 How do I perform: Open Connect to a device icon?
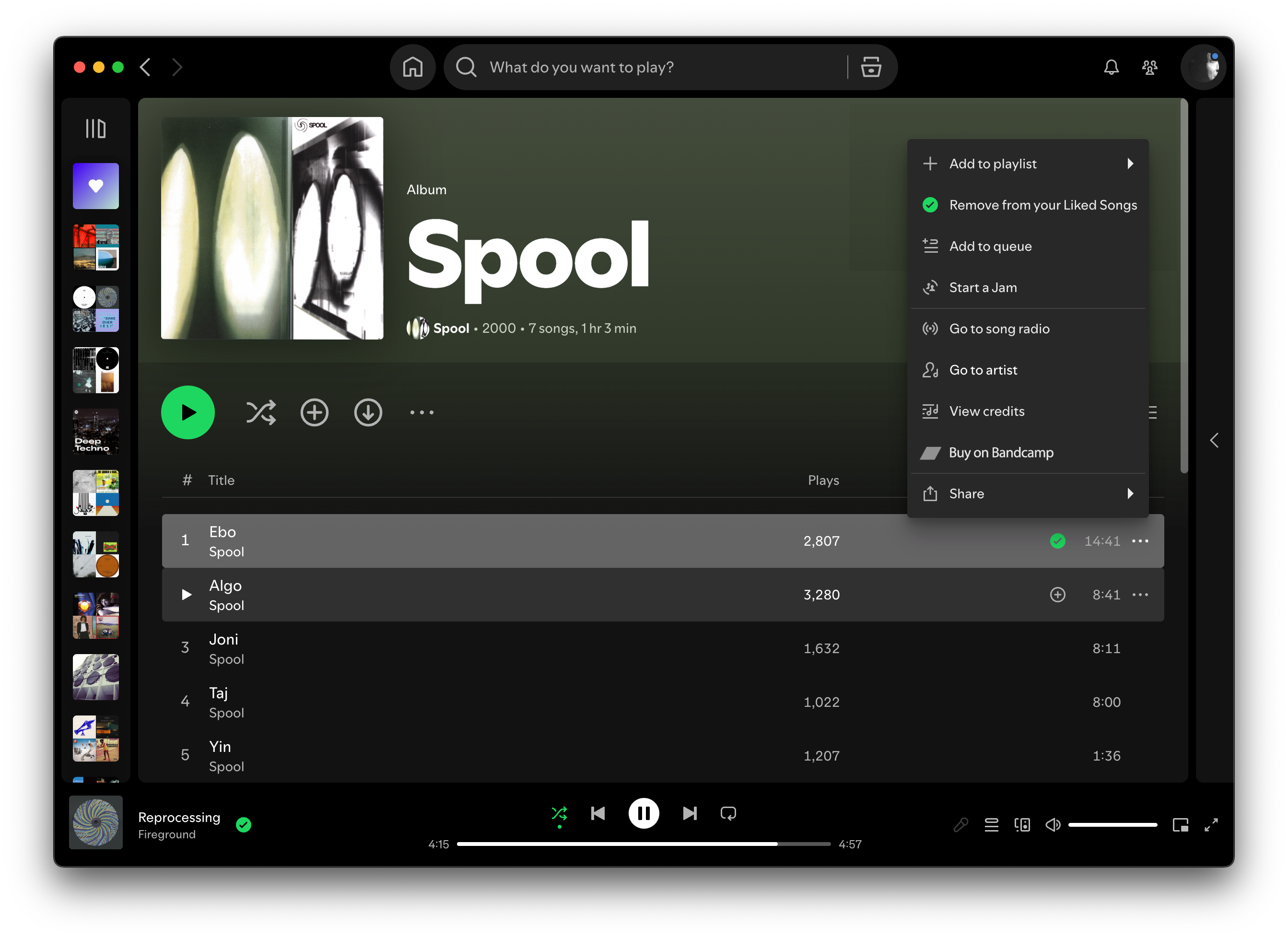point(1022,825)
